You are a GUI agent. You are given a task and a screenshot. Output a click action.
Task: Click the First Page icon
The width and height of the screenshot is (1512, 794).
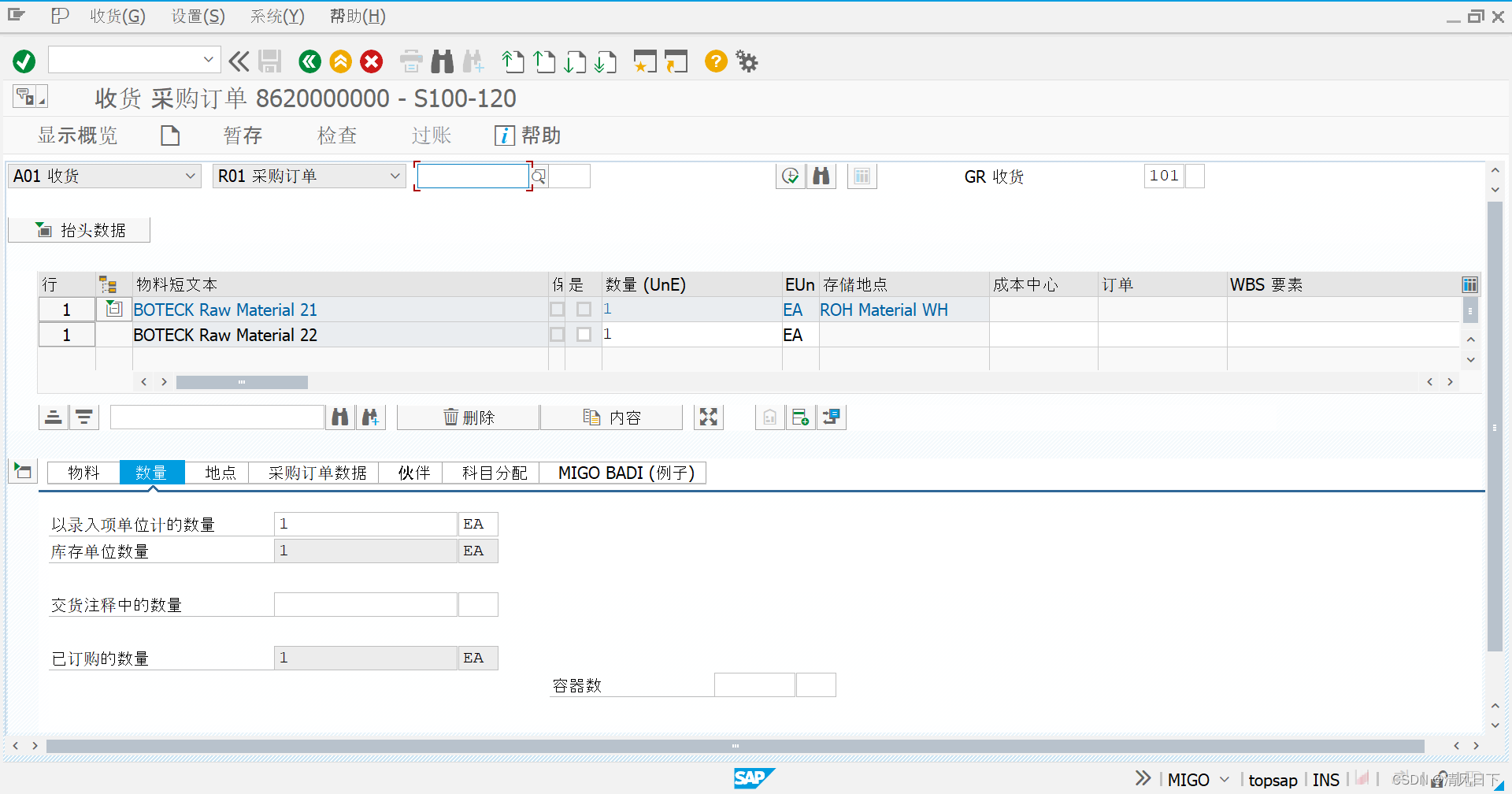click(513, 61)
